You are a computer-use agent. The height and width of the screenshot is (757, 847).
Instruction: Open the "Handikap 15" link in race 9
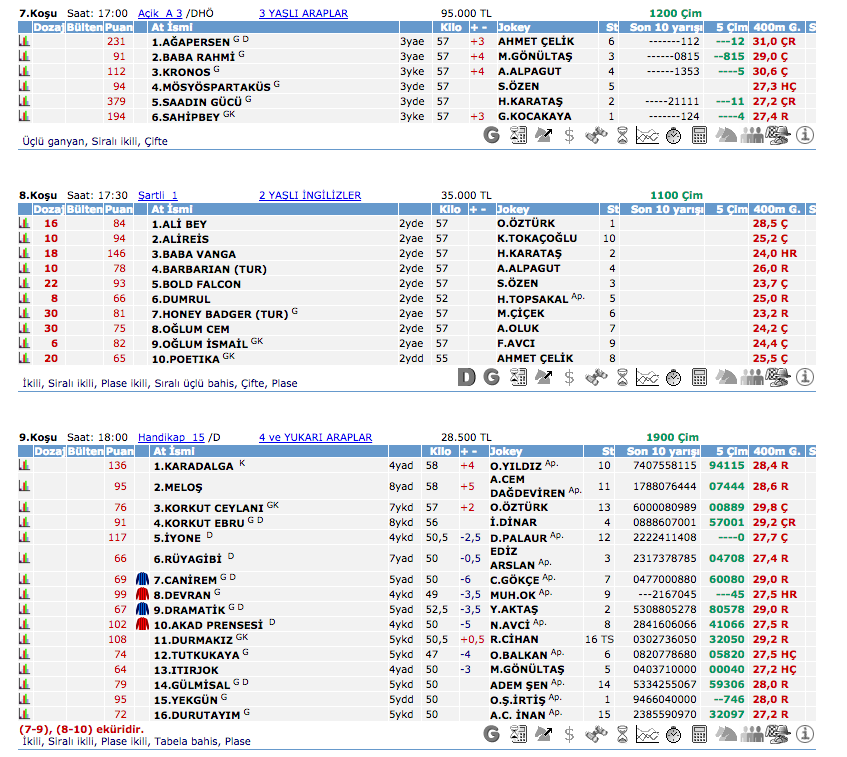(171, 437)
